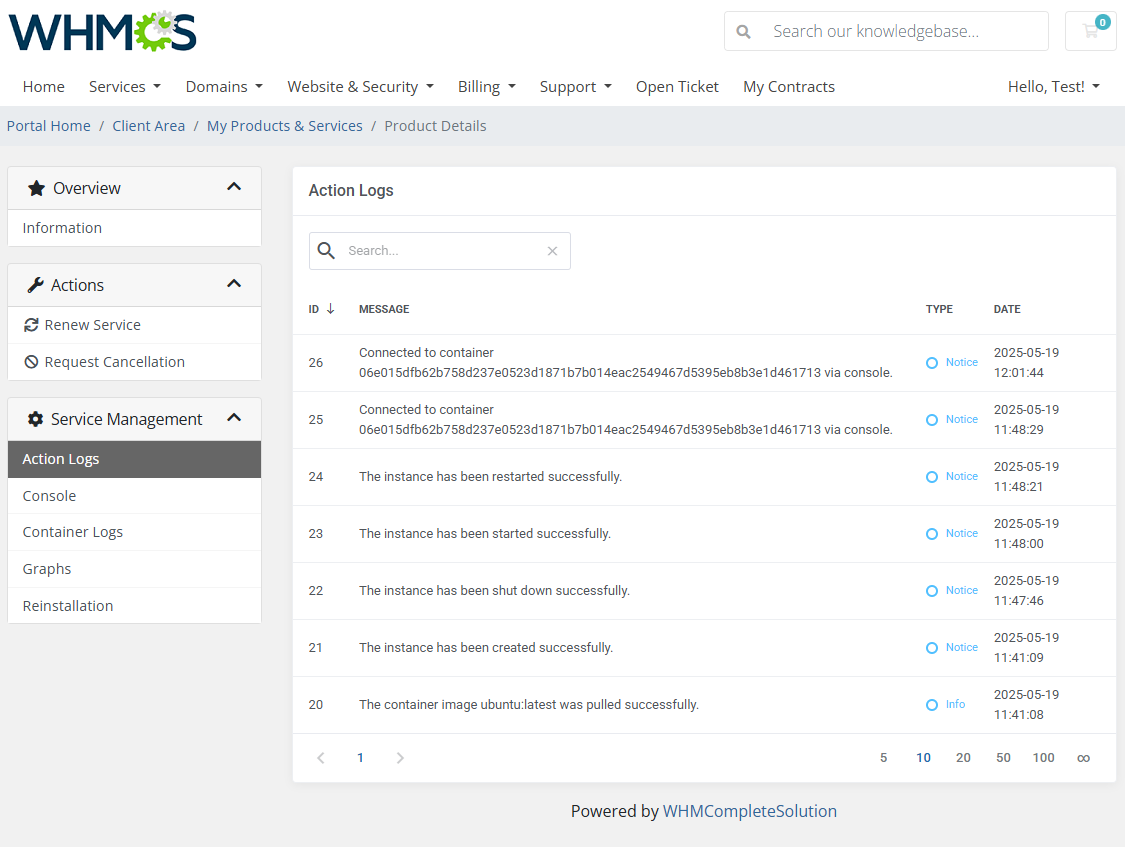Click the Action Logs search magnifier icon
Image resolution: width=1125 pixels, height=847 pixels.
pos(326,250)
